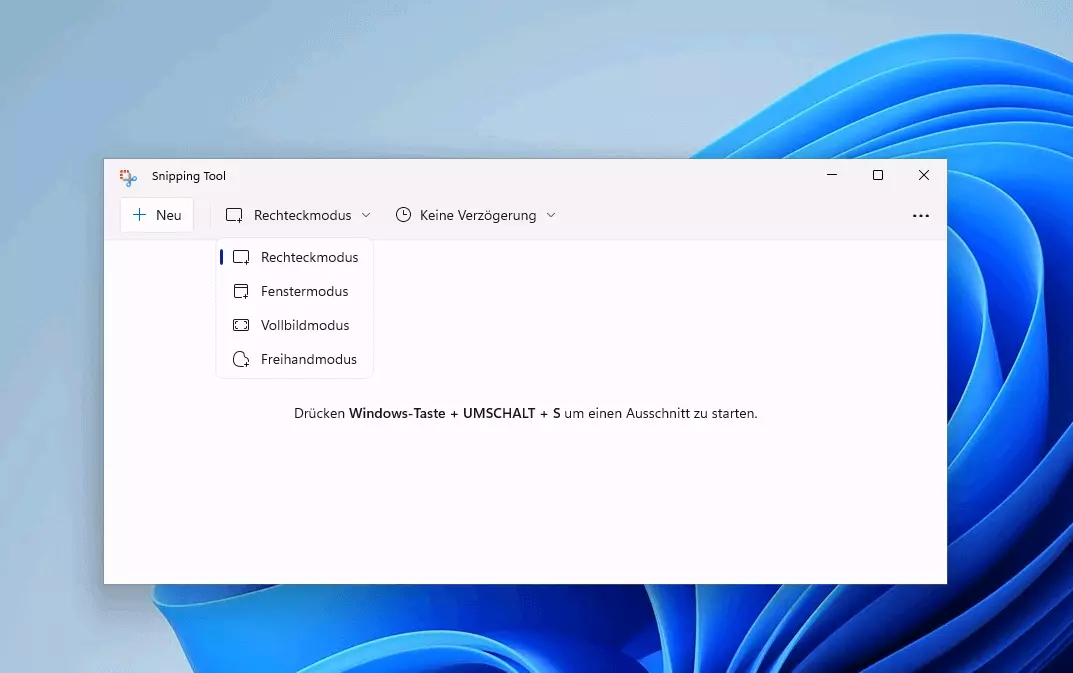Click the Snipping Tool scissors icon in title bar
This screenshot has width=1073, height=673.
[128, 177]
